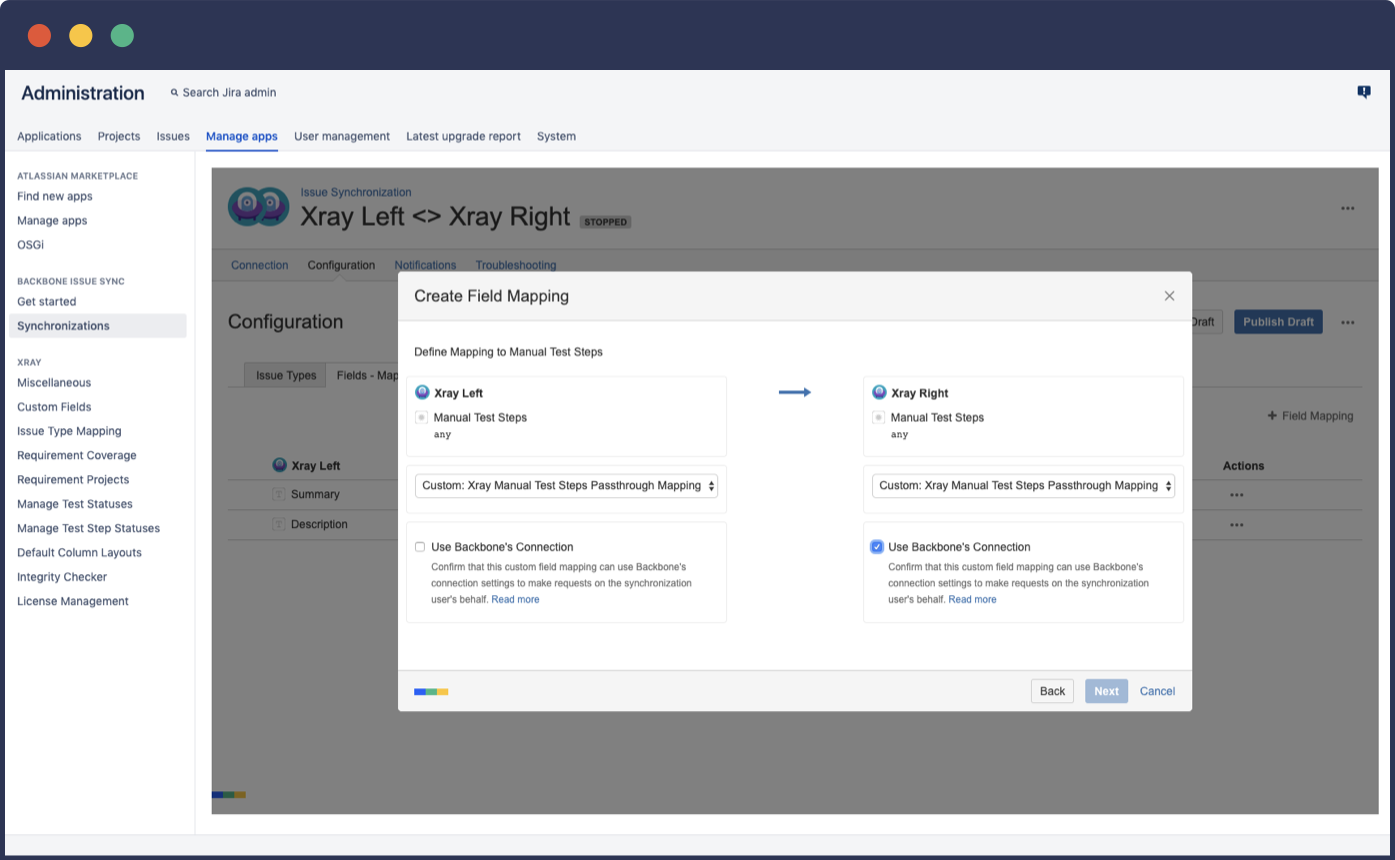1395x860 pixels.
Task: Click the Description field row text
Action: point(319,524)
